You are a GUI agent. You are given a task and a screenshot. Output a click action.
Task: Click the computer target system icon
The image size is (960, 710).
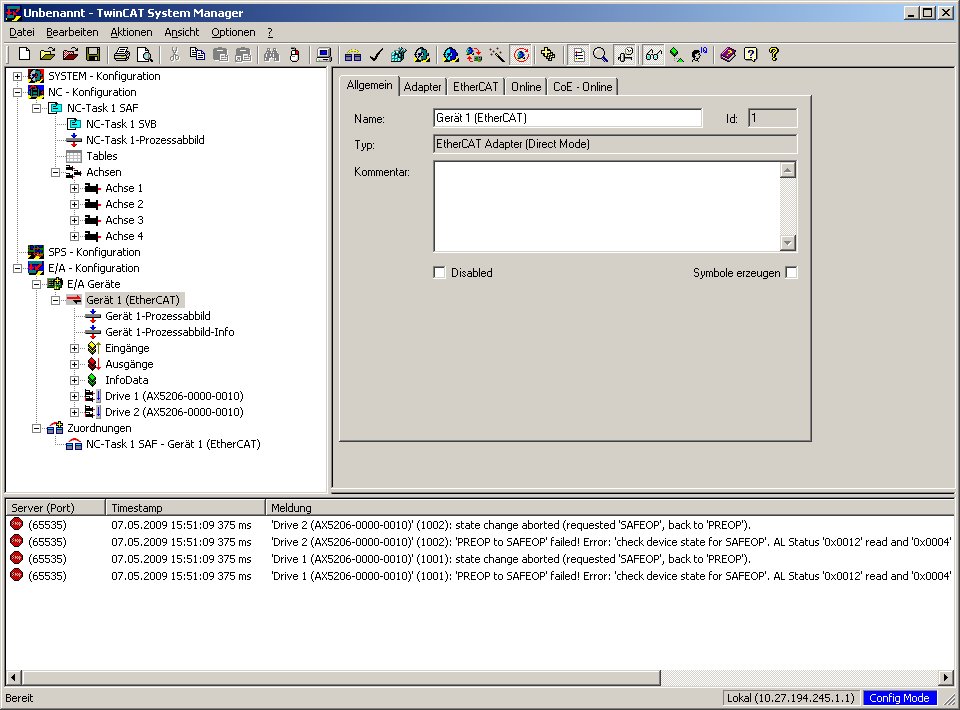(x=324, y=54)
